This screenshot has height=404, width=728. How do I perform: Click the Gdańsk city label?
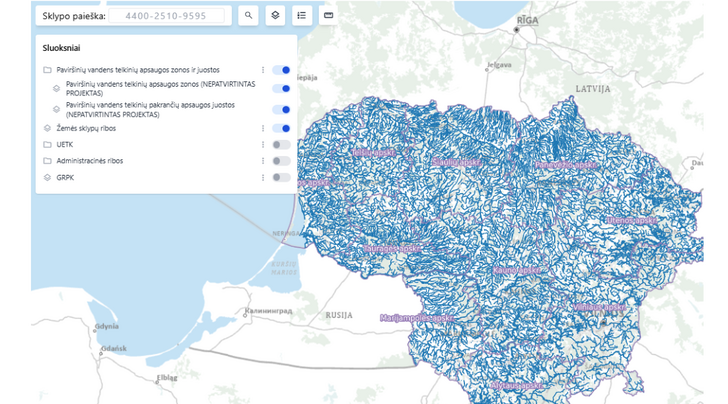coord(114,348)
